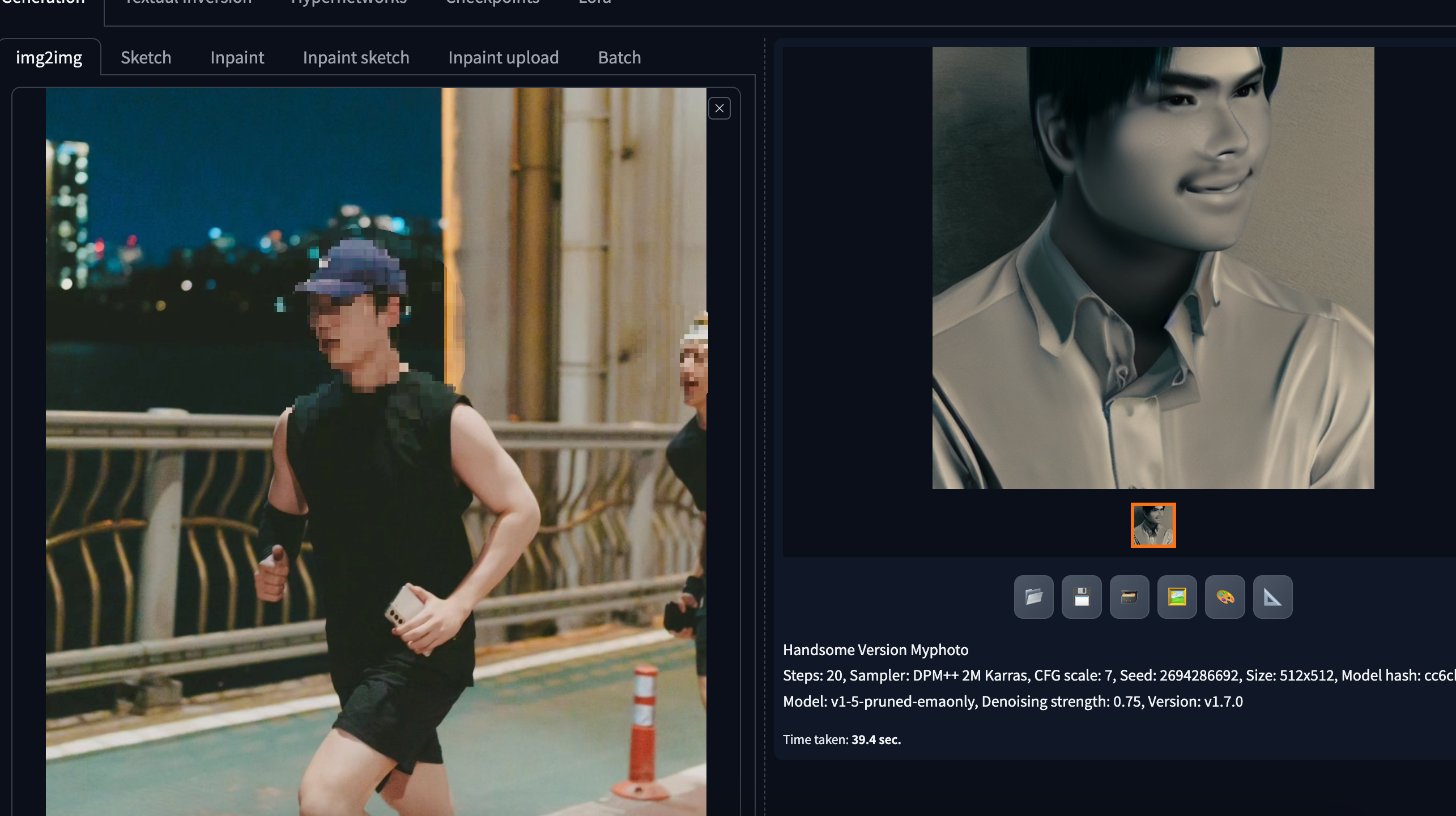Open the Lora tab
This screenshot has height=816, width=1456.
(594, 3)
